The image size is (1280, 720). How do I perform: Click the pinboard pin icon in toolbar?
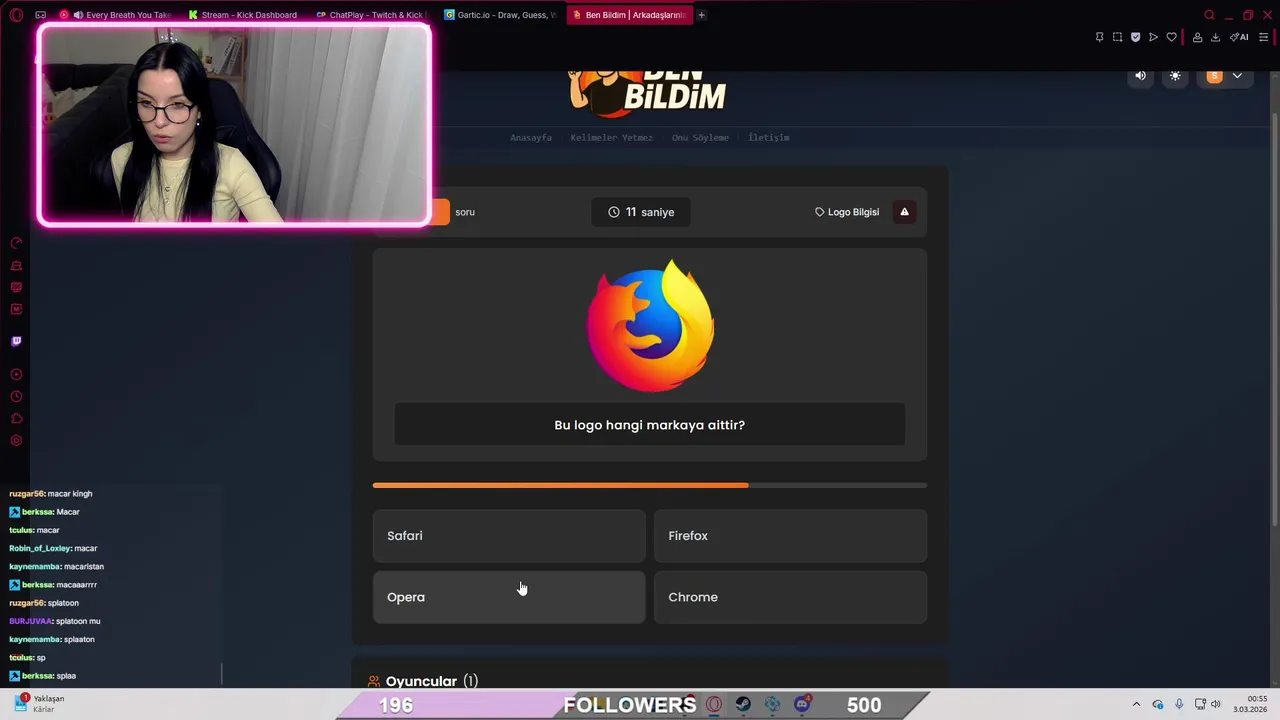(1099, 37)
